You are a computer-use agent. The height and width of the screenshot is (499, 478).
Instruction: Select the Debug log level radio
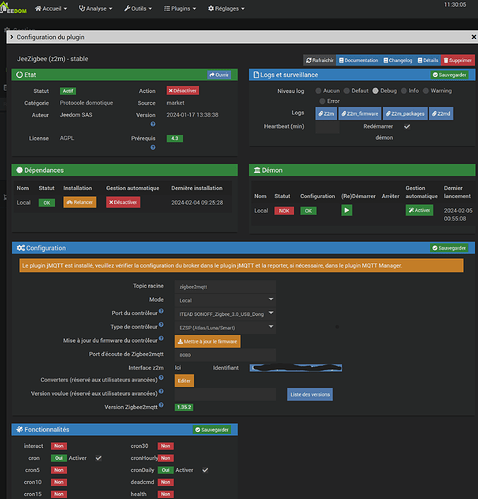coord(375,91)
